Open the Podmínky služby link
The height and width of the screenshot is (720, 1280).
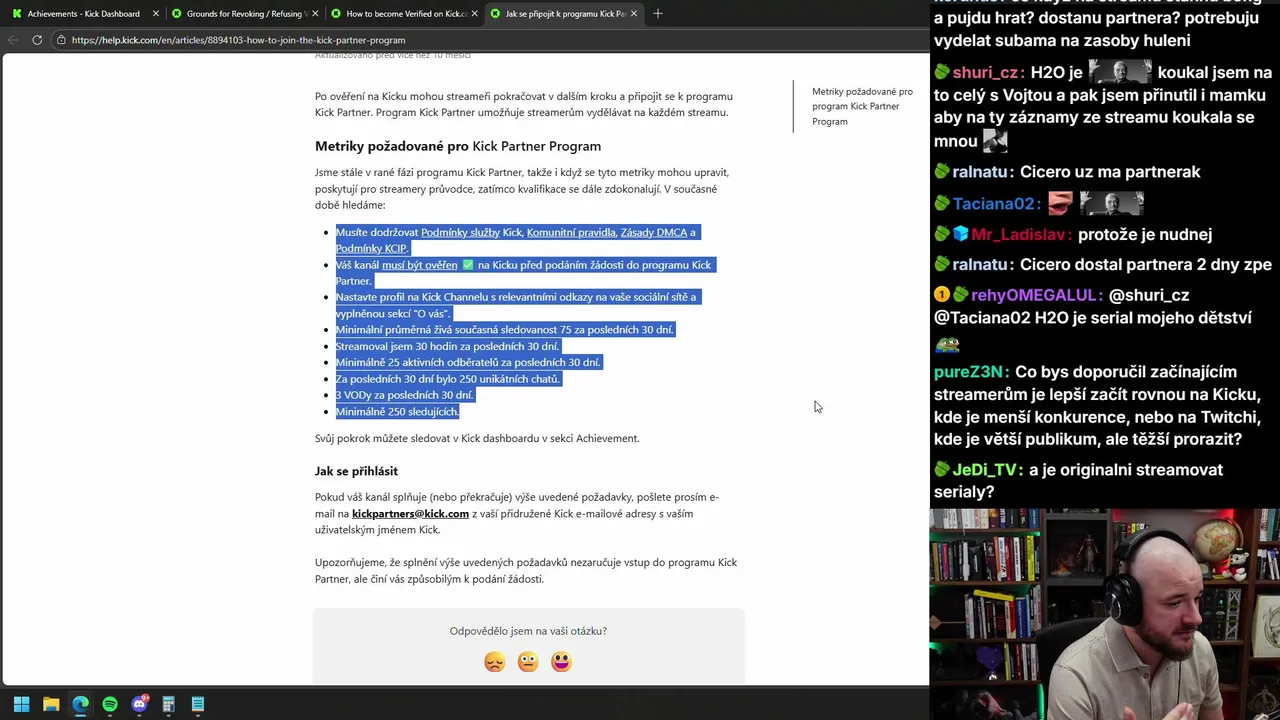[460, 232]
